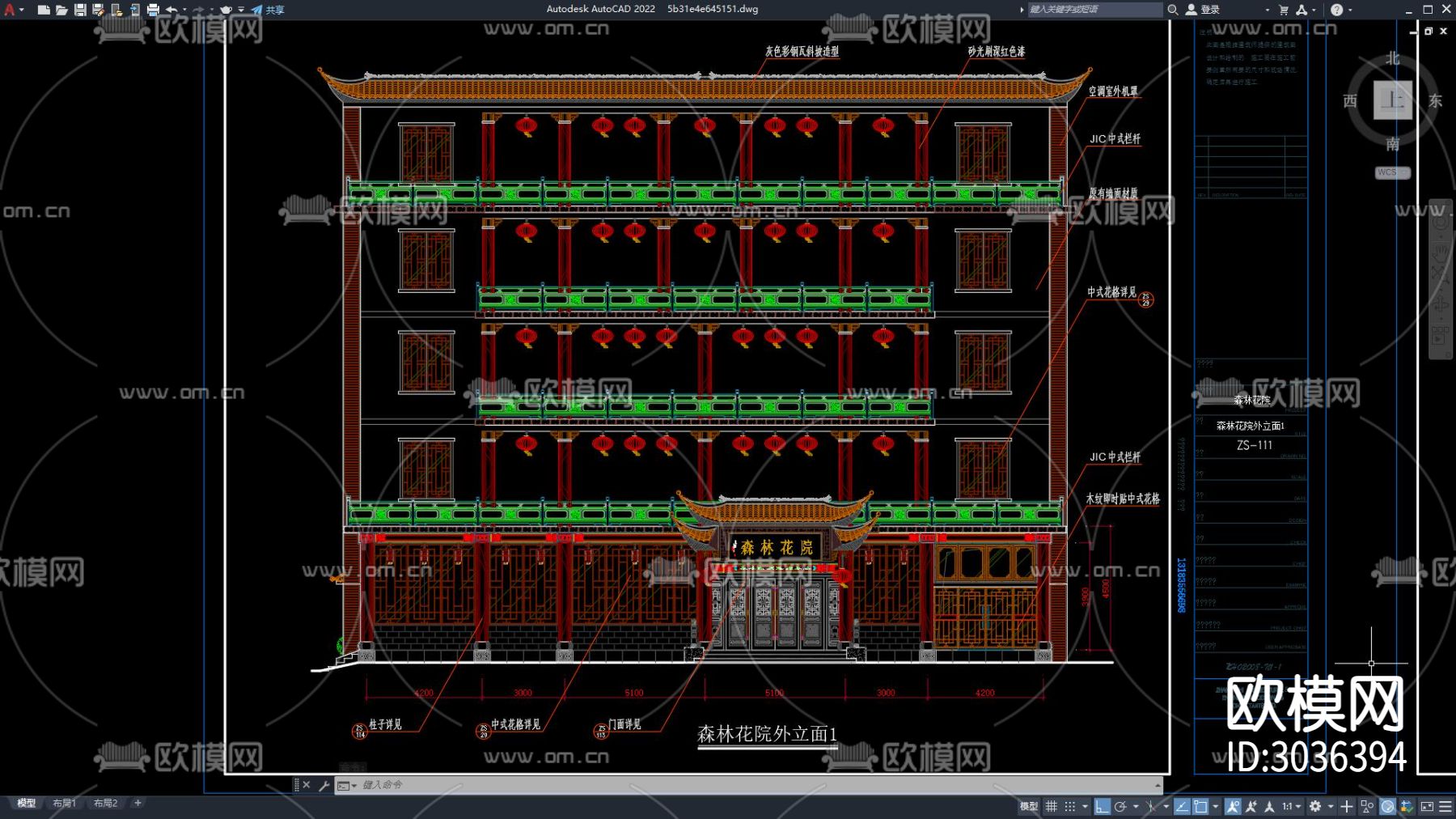Toggle isometric drafting

(x=1150, y=806)
